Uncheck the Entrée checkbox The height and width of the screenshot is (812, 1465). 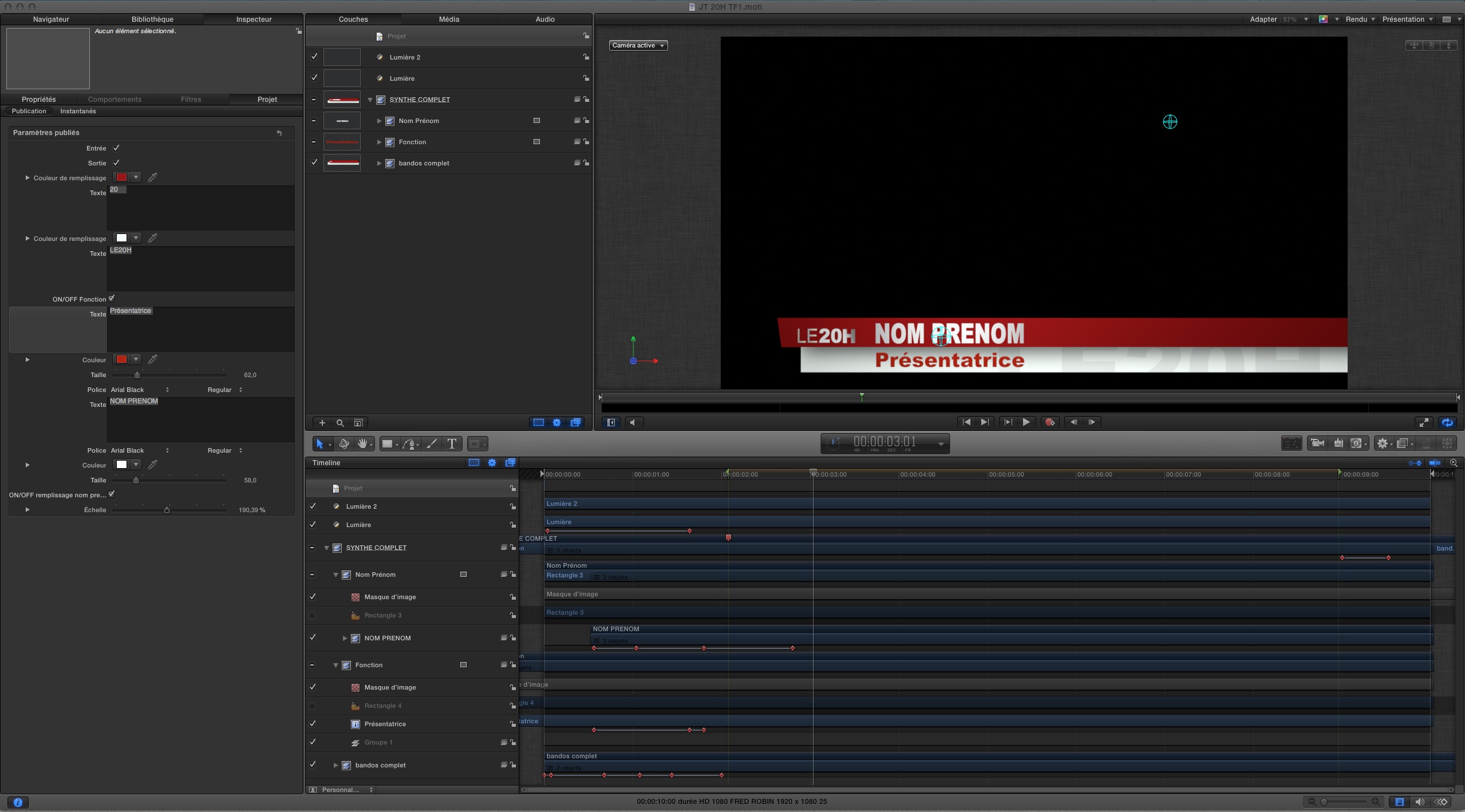click(116, 148)
